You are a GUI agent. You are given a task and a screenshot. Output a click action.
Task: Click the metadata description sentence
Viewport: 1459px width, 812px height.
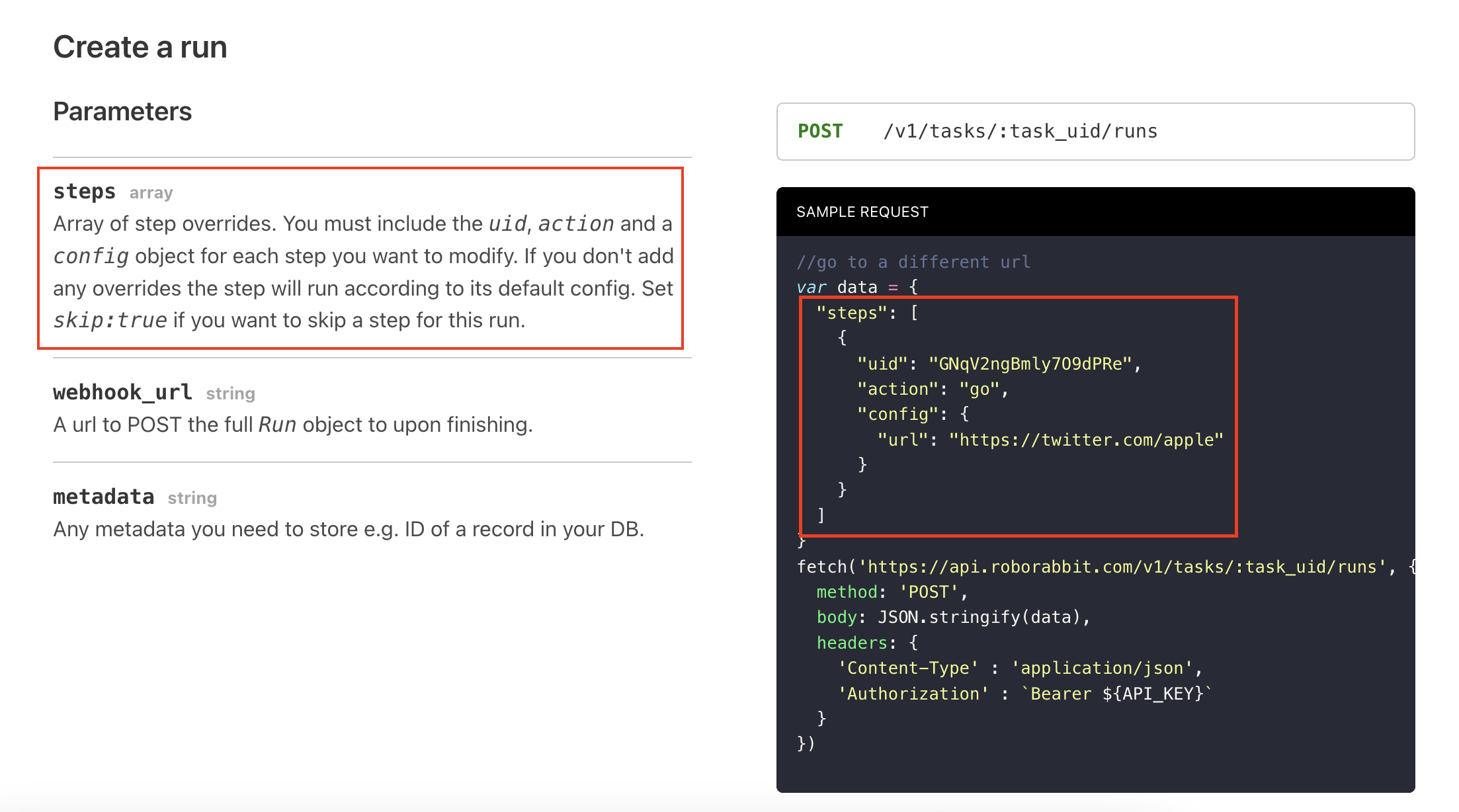click(x=349, y=529)
